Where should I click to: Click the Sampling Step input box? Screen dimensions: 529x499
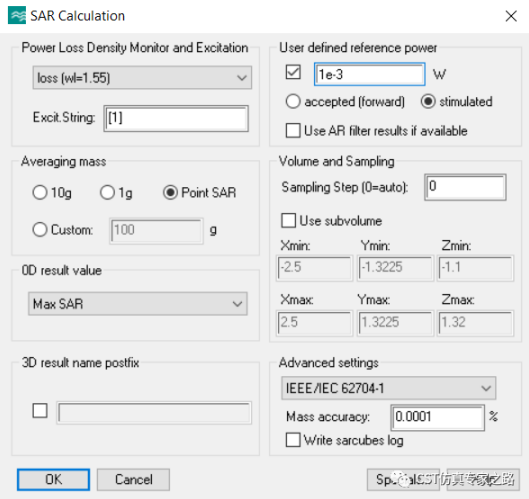click(465, 187)
